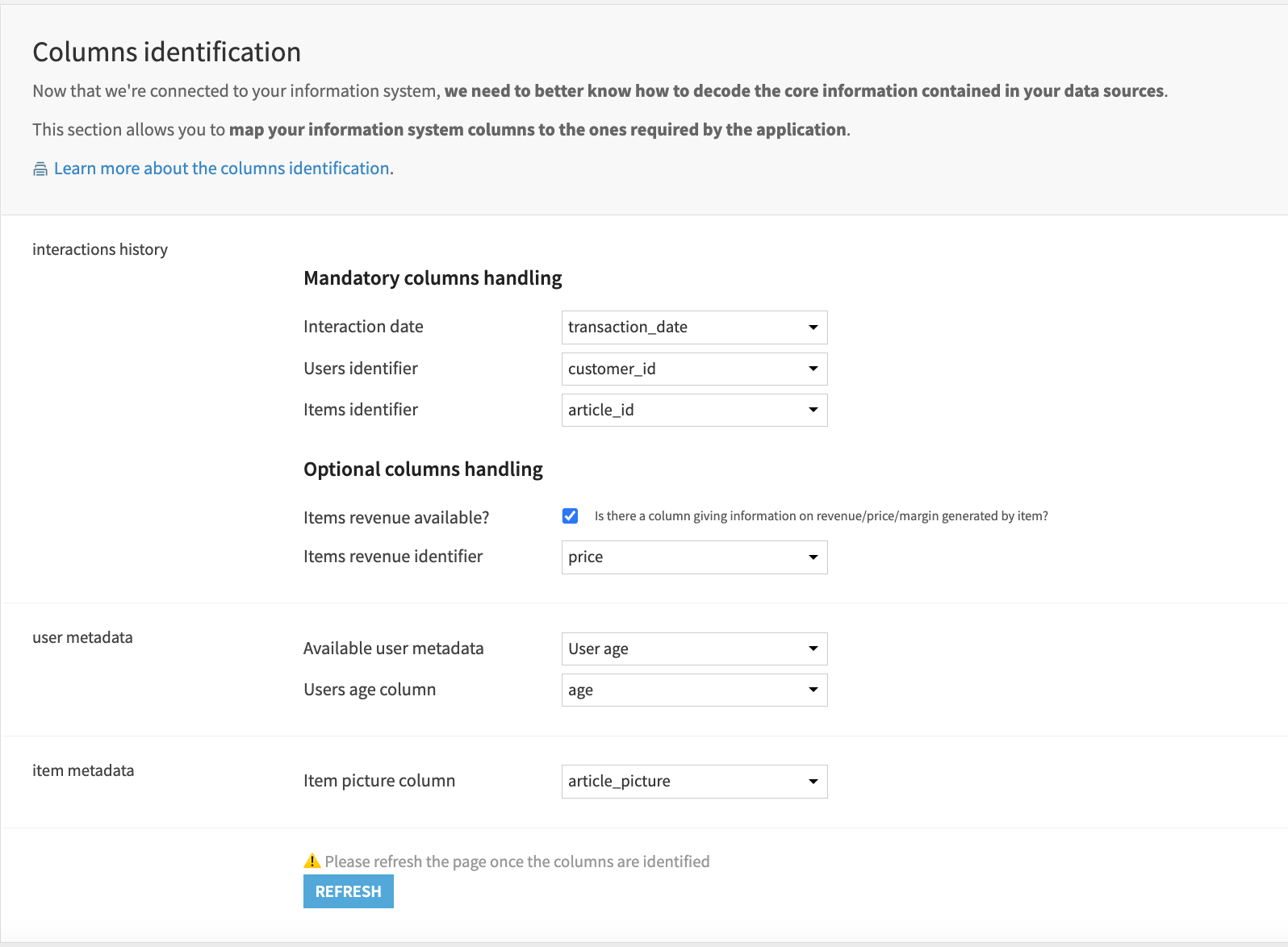Viewport: 1288px width, 947px height.
Task: Click the Optional columns handling heading
Action: pos(423,469)
